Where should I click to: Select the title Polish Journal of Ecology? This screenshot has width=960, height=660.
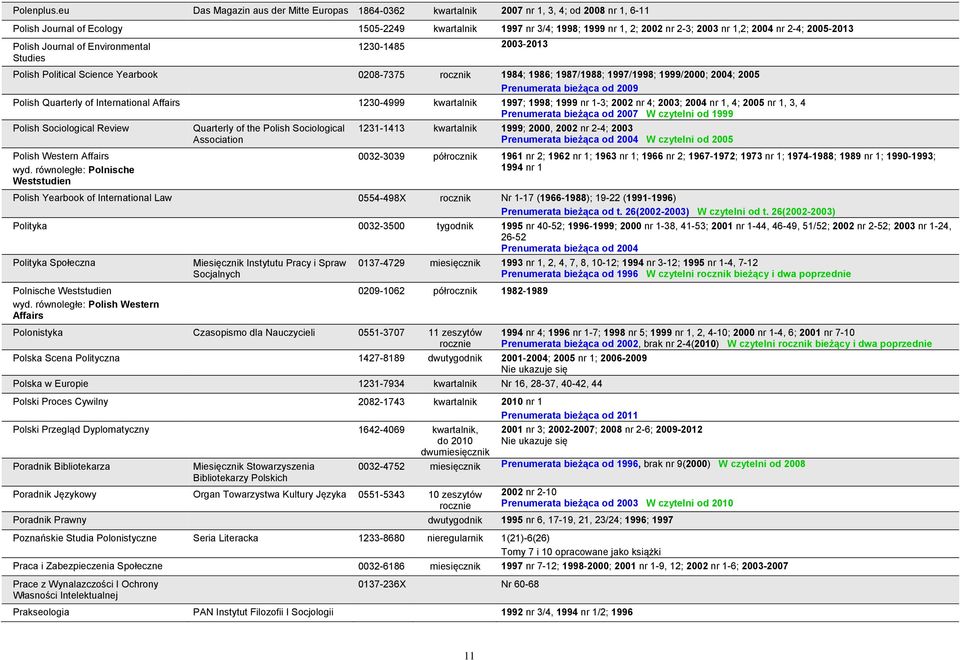[x=67, y=29]
